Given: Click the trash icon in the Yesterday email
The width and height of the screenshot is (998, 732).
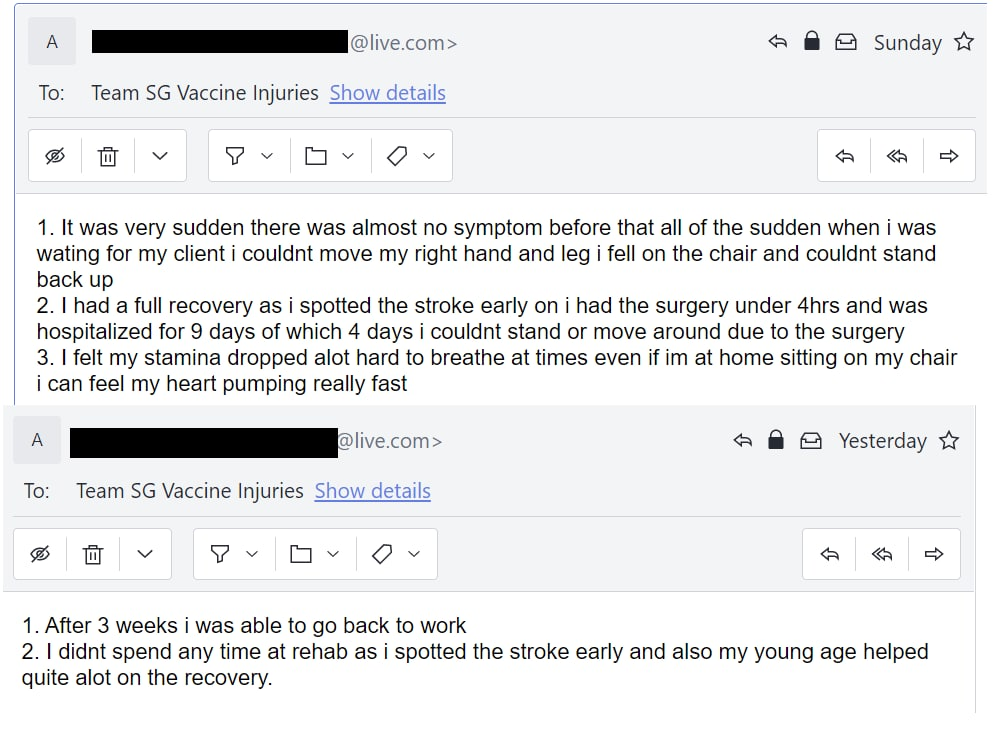Looking at the screenshot, I should pyautogui.click(x=93, y=554).
